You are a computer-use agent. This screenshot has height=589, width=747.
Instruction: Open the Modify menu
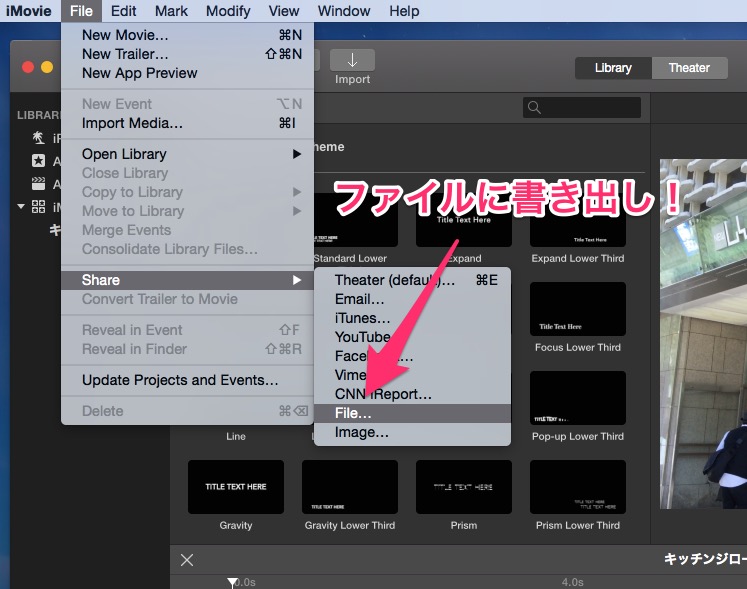coord(228,10)
